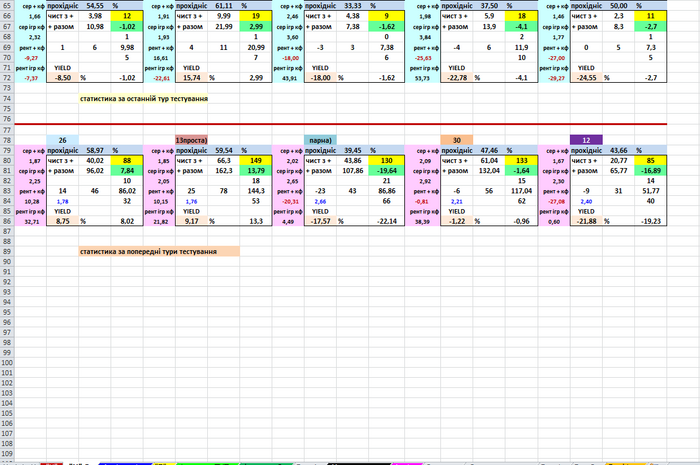Click the YIELD value '-22,78'

456,78
